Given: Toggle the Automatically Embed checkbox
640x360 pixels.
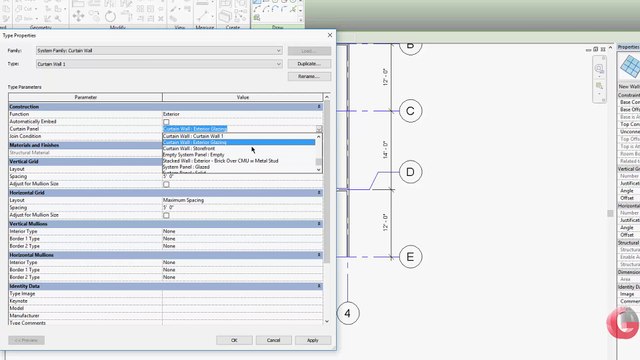Looking at the screenshot, I should pos(166,122).
